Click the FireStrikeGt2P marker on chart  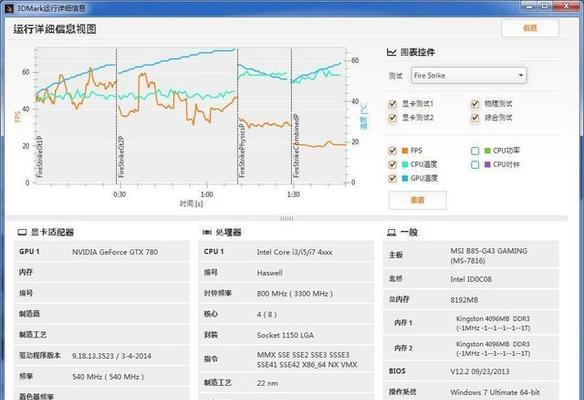(x=121, y=156)
